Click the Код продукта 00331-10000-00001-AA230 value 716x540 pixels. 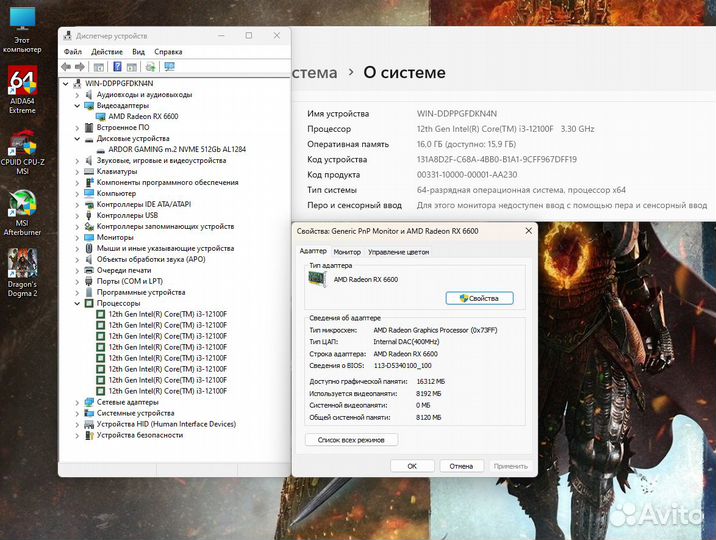pos(467,175)
